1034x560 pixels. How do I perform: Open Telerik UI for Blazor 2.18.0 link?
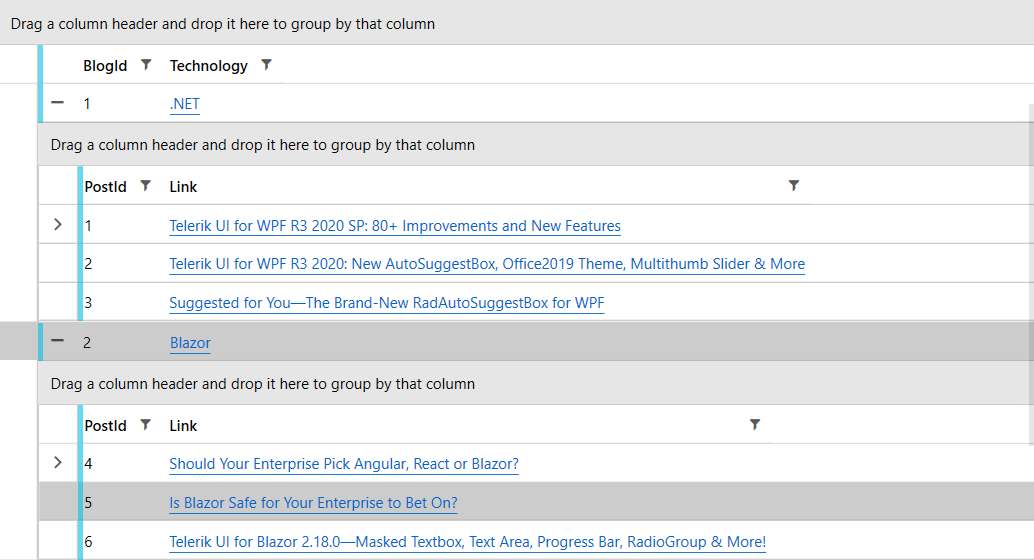pyautogui.click(x=468, y=542)
